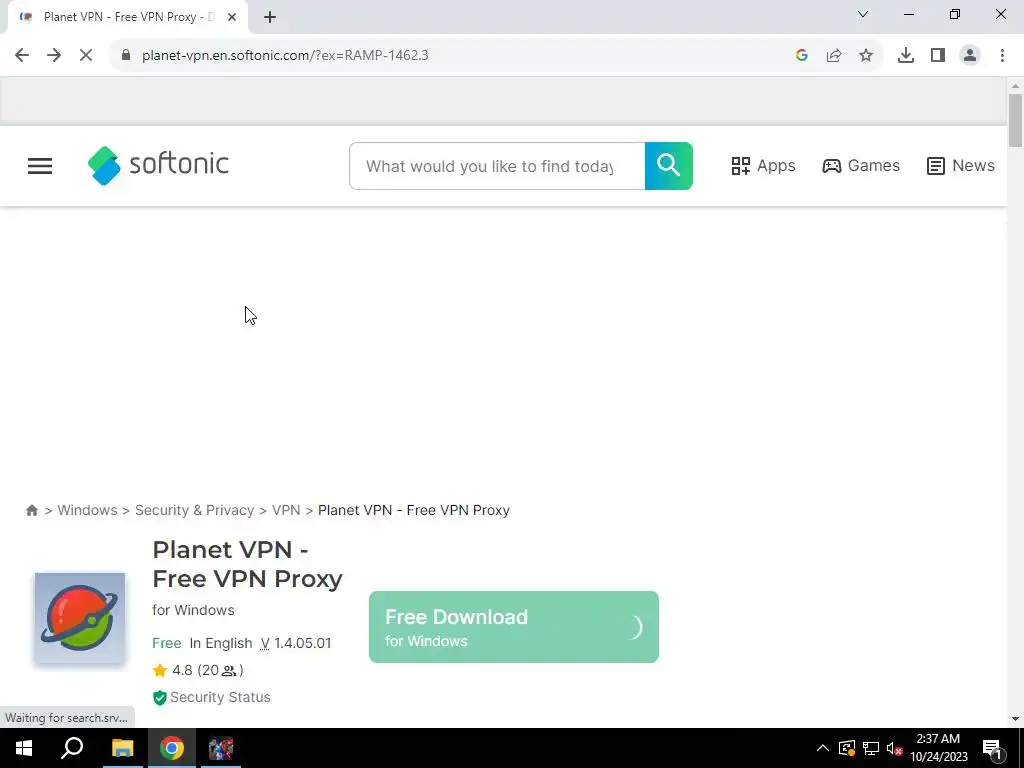The image size is (1024, 768).
Task: Open the Apps section
Action: (x=763, y=166)
